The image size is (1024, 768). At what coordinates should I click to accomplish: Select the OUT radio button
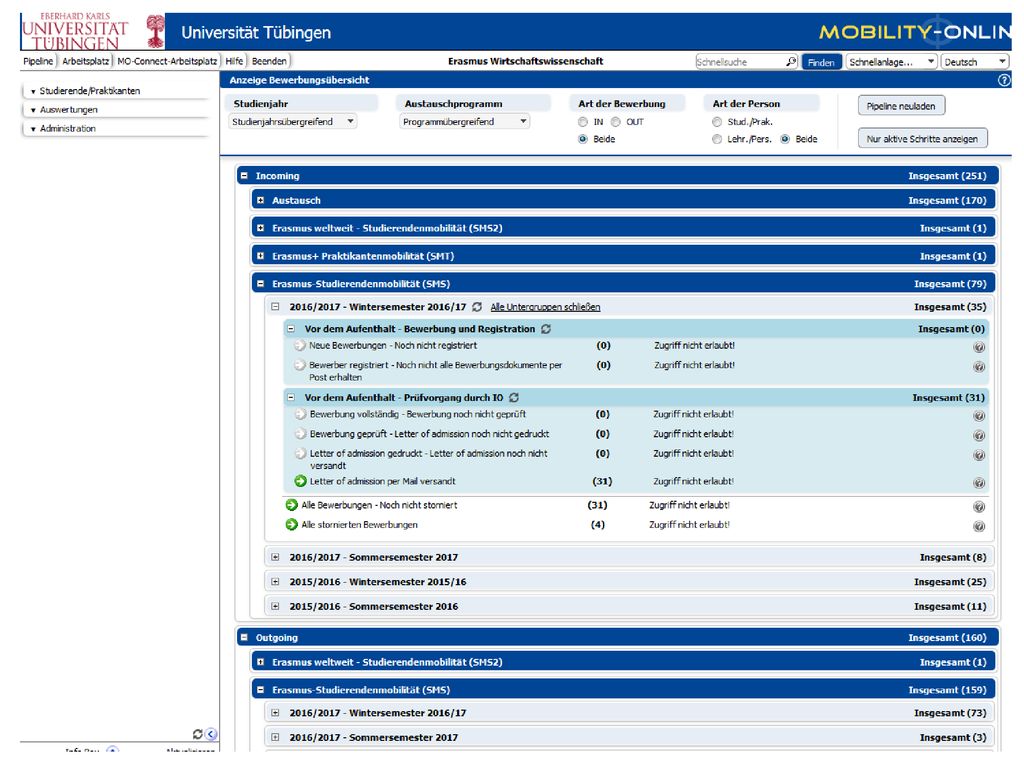615,122
